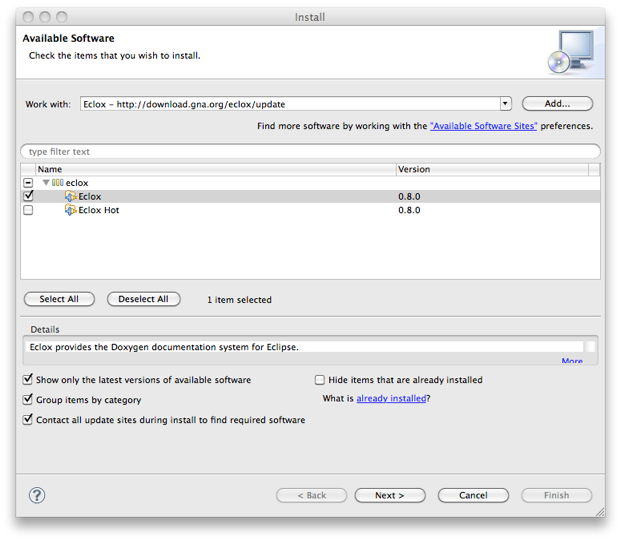Open the already installed link
This screenshot has width=621, height=541.
point(391,398)
